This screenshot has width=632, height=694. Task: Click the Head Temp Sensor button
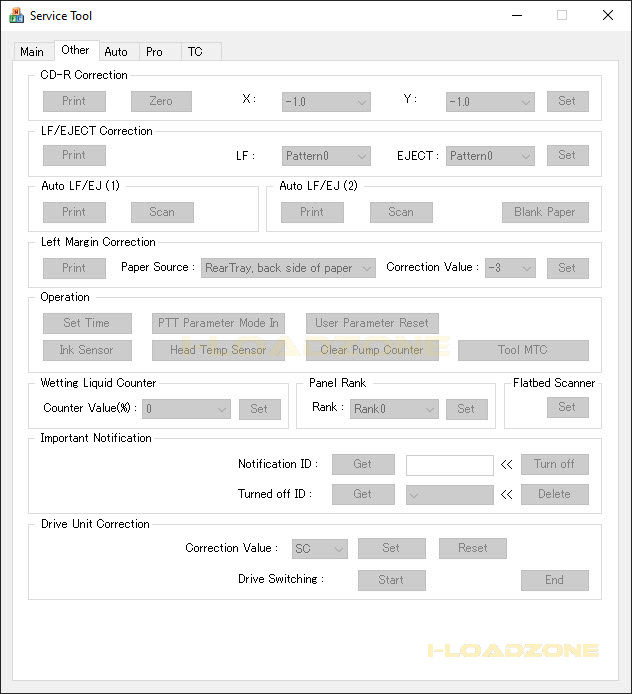[218, 350]
